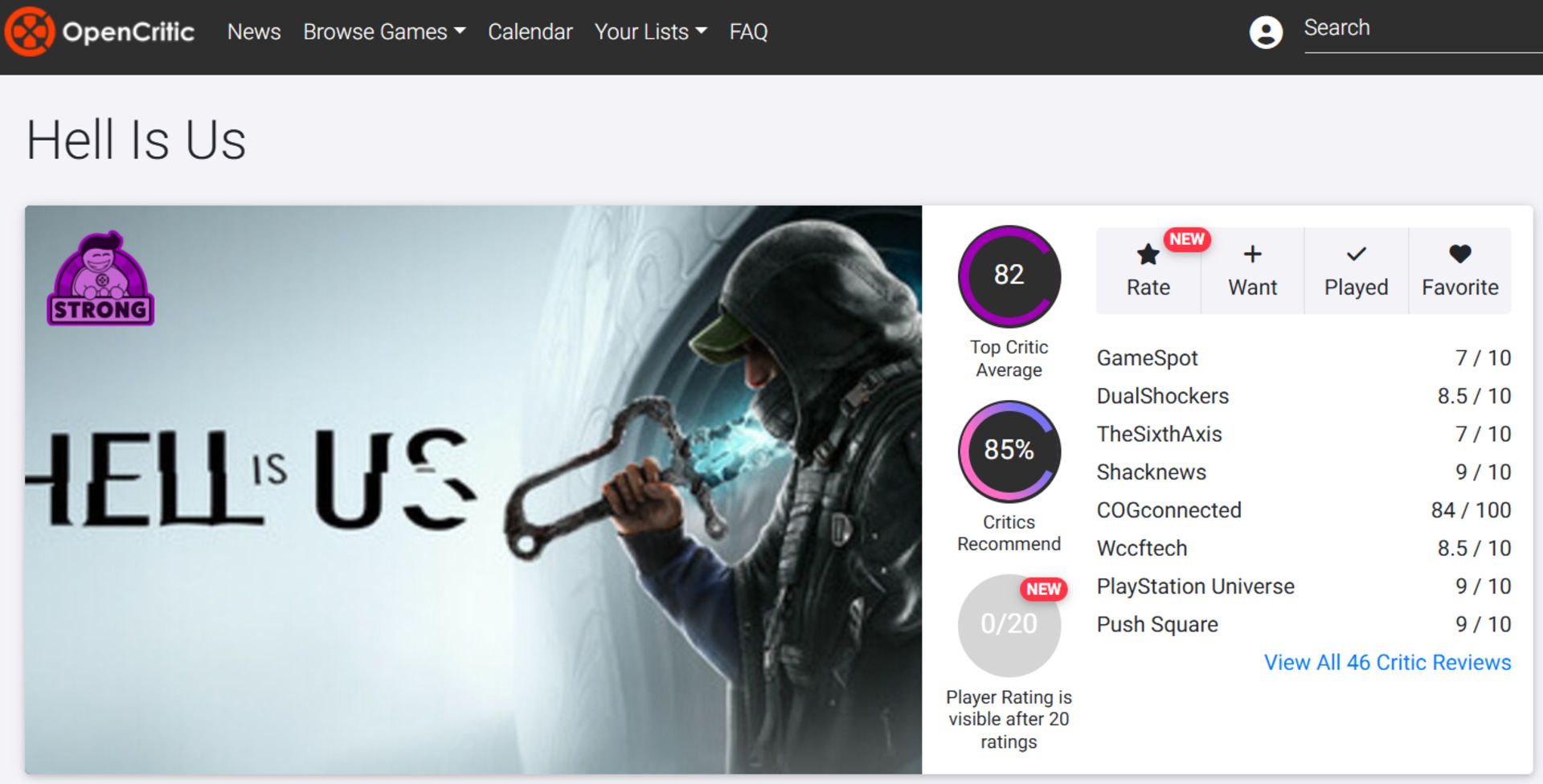Image resolution: width=1543 pixels, height=784 pixels.
Task: Click the 82 Top Critic Average score circle
Action: pyautogui.click(x=1009, y=276)
